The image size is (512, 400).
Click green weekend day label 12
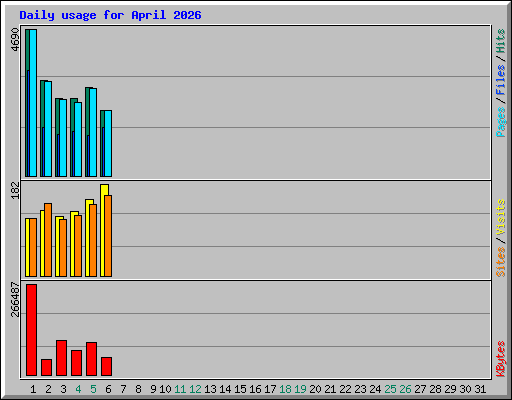coord(195,389)
